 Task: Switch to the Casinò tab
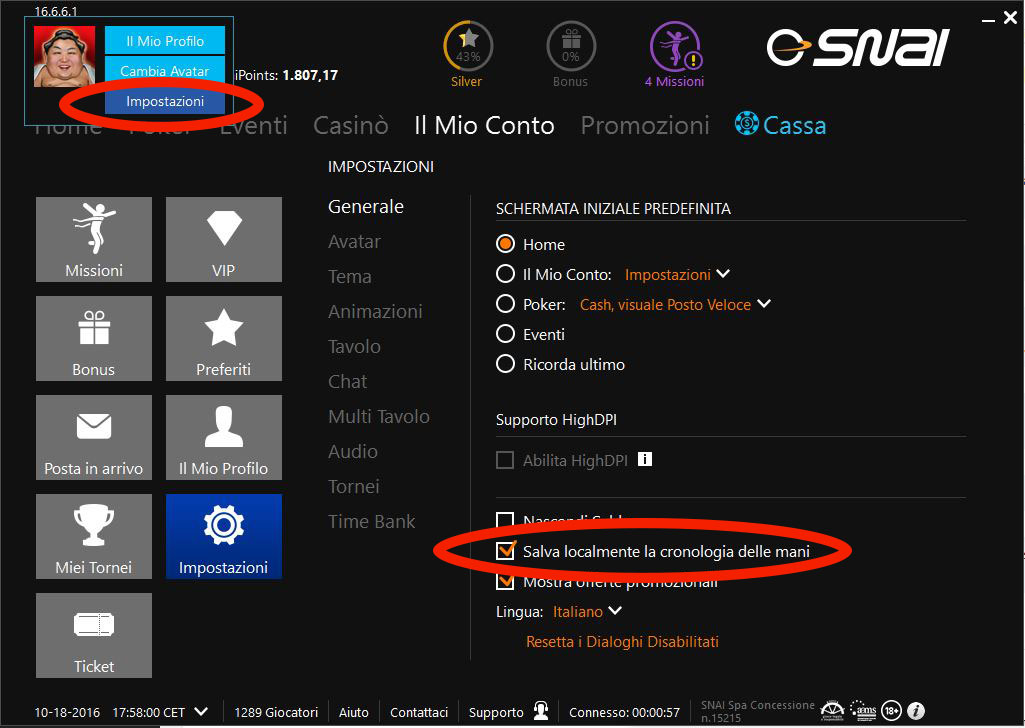click(350, 125)
